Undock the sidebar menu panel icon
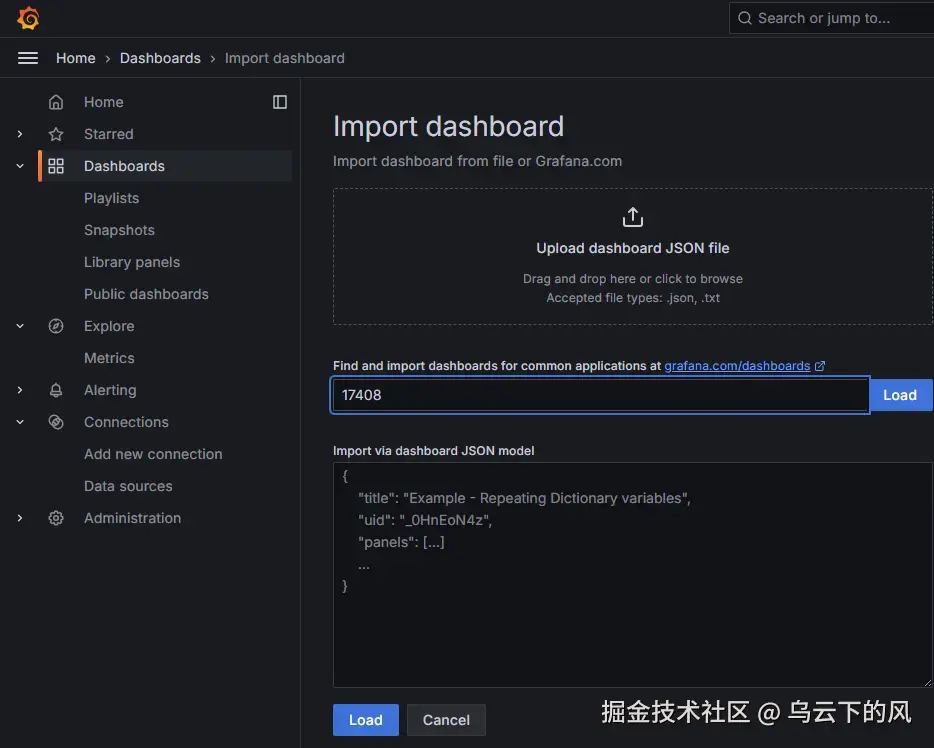 (x=279, y=102)
